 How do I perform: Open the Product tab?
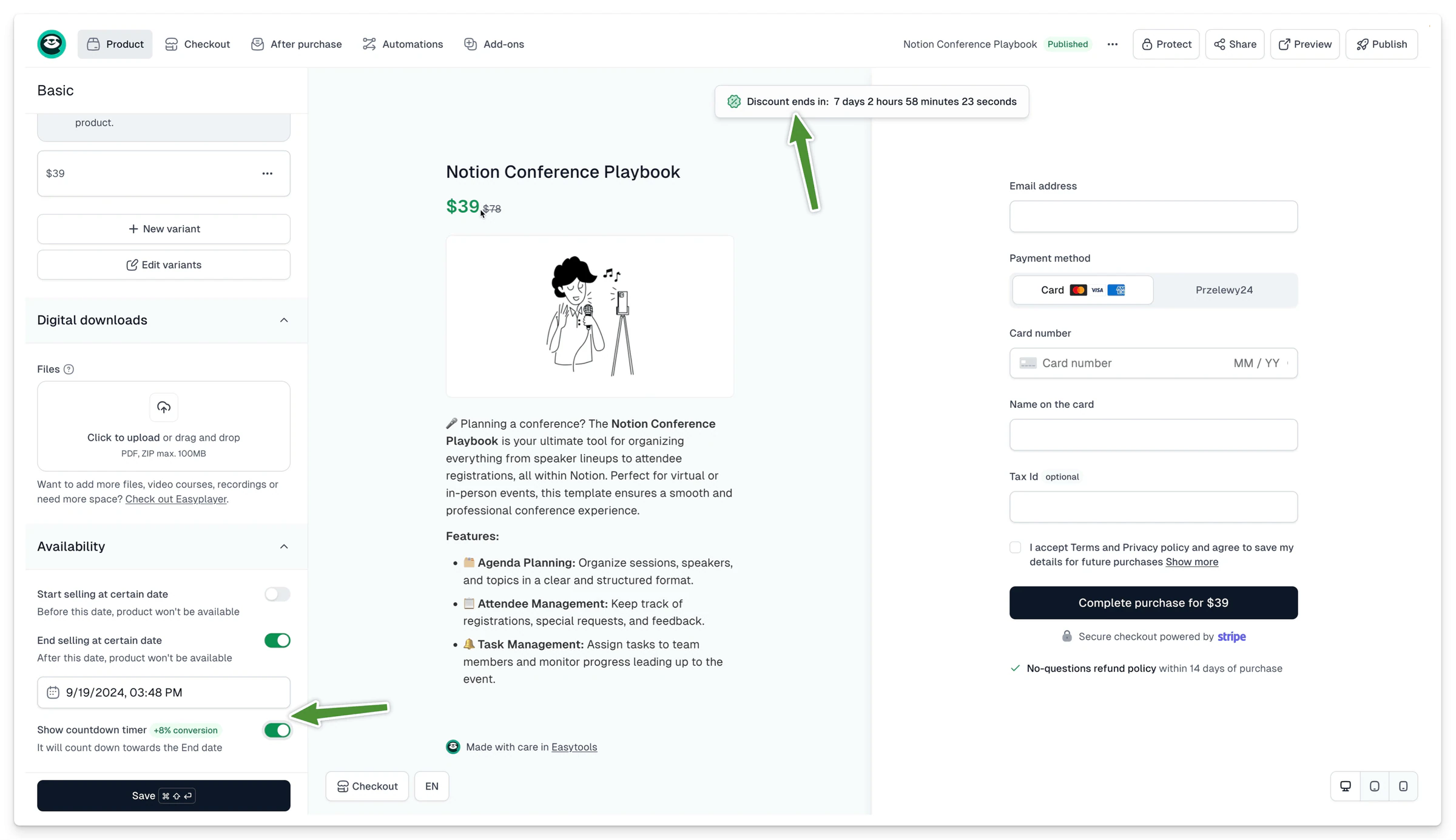pos(115,44)
